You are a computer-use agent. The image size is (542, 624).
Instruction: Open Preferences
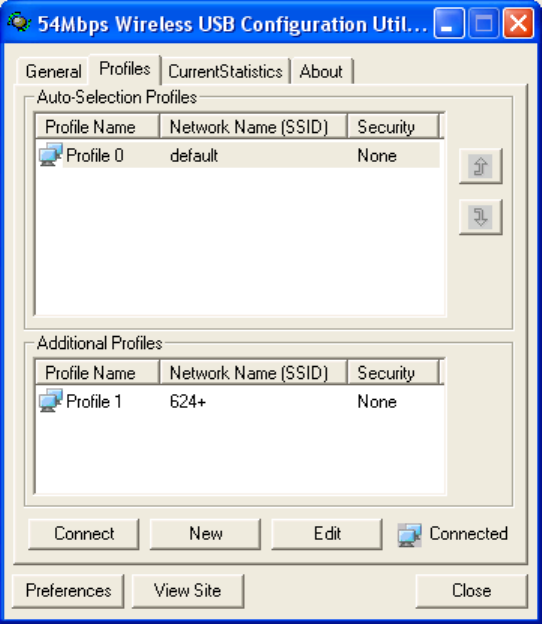68,591
